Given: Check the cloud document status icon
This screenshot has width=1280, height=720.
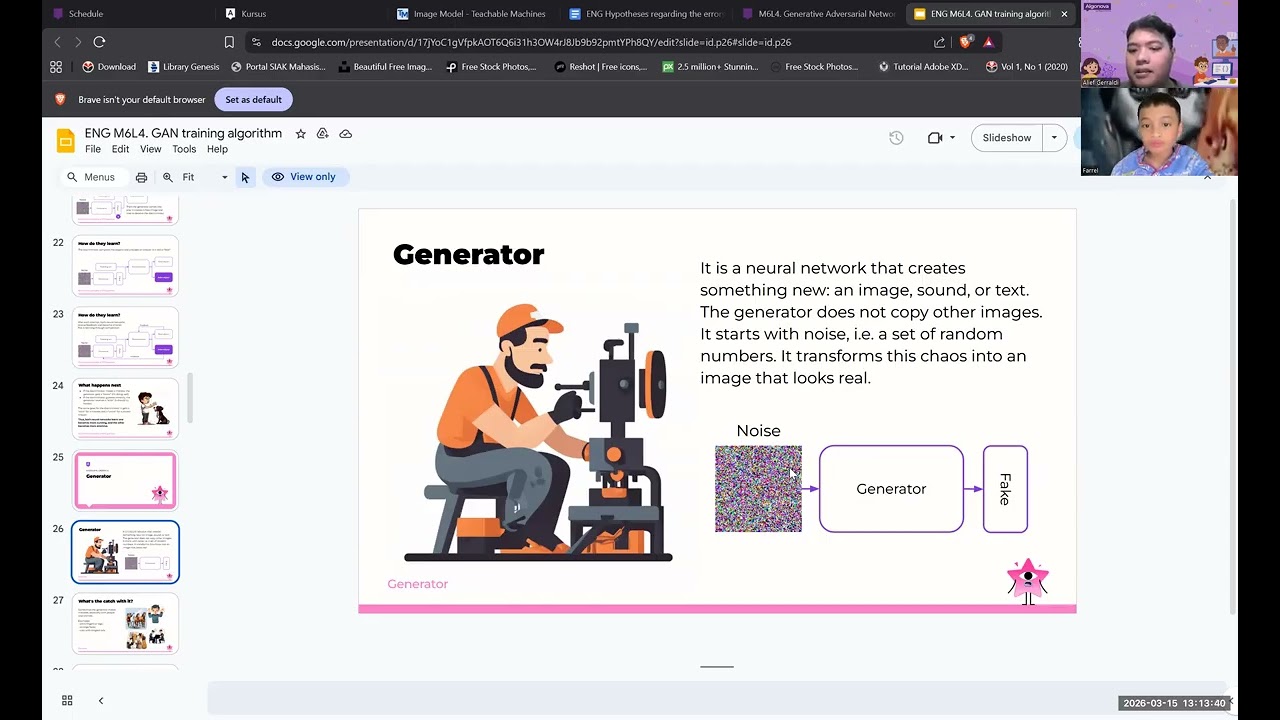Looking at the screenshot, I should pyautogui.click(x=346, y=134).
